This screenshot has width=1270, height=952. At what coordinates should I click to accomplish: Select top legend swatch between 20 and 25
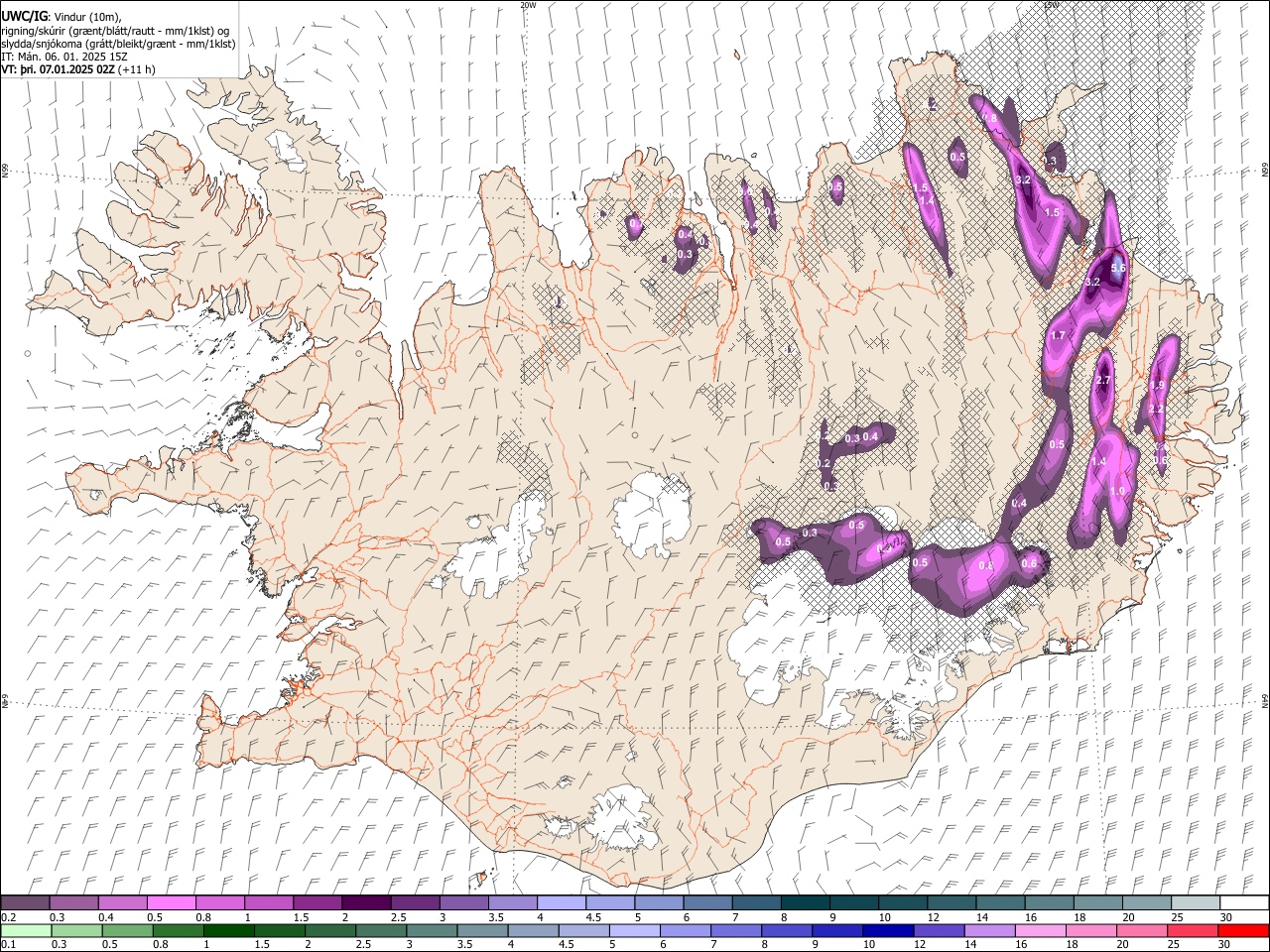click(1146, 902)
